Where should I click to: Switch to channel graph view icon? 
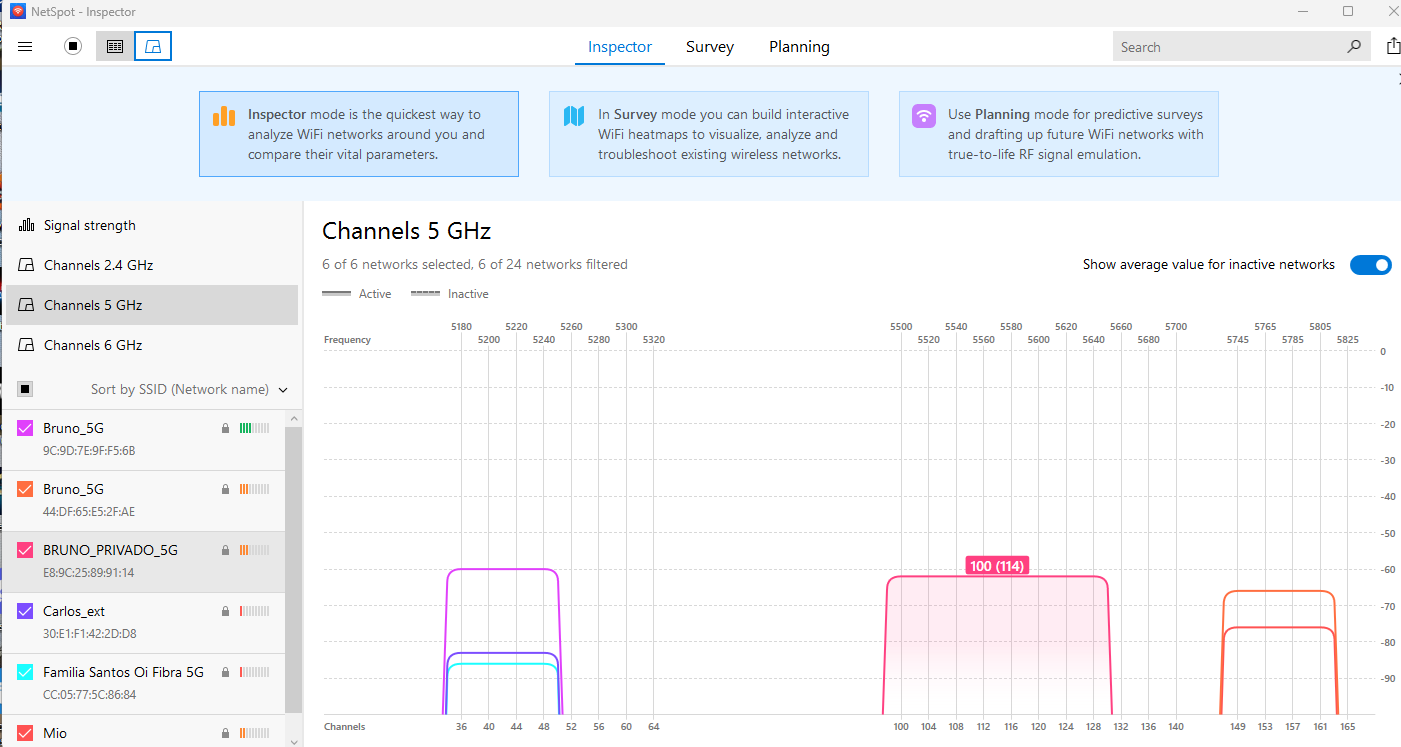click(x=153, y=46)
